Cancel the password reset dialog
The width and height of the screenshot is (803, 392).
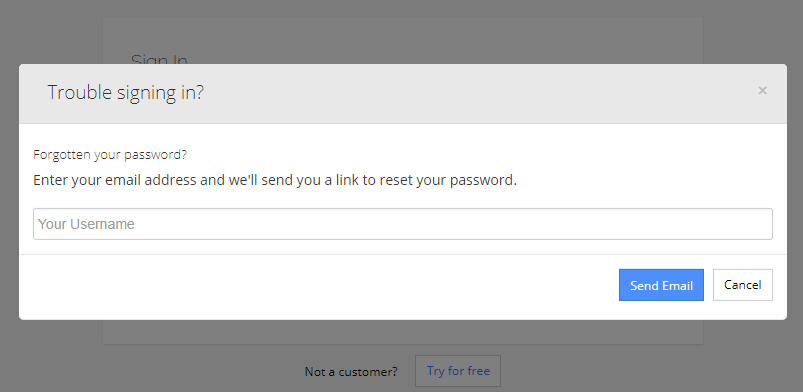(743, 285)
